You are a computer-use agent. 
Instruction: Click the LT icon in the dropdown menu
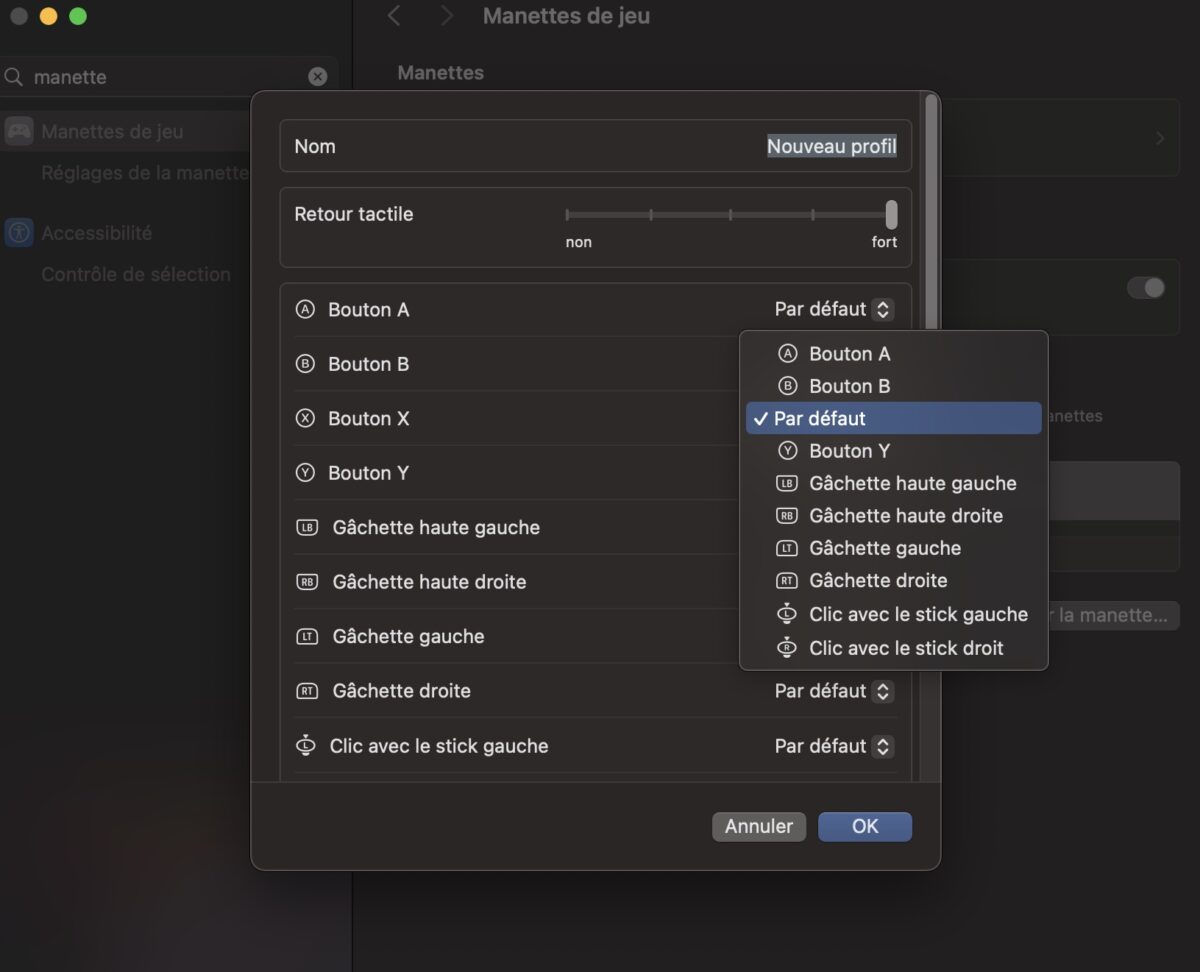coord(787,548)
